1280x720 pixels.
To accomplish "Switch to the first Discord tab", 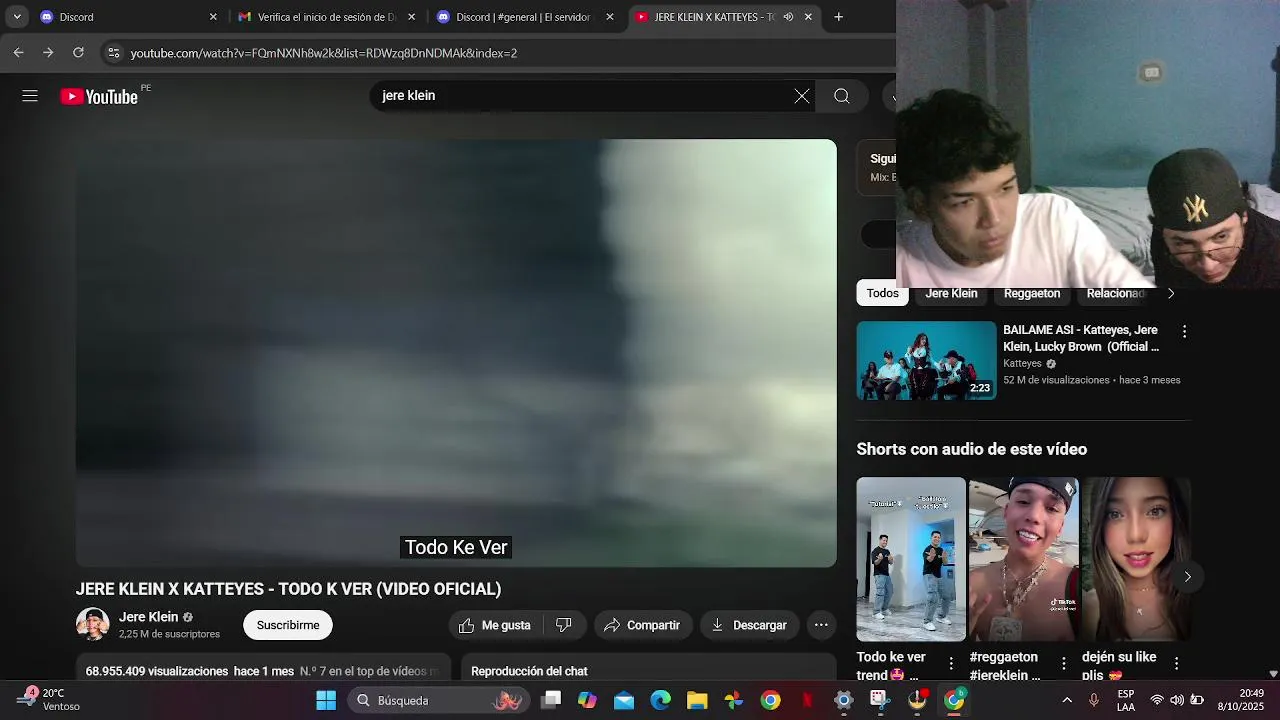I will 128,17.
